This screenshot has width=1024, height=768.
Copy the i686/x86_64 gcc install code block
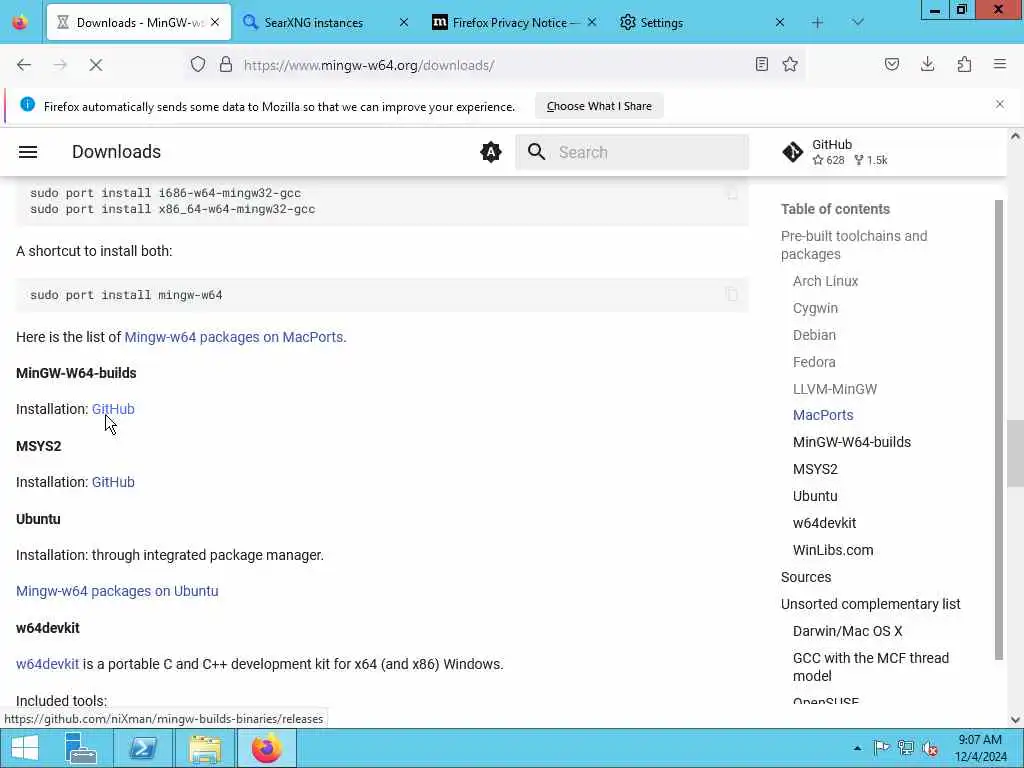pos(732,194)
